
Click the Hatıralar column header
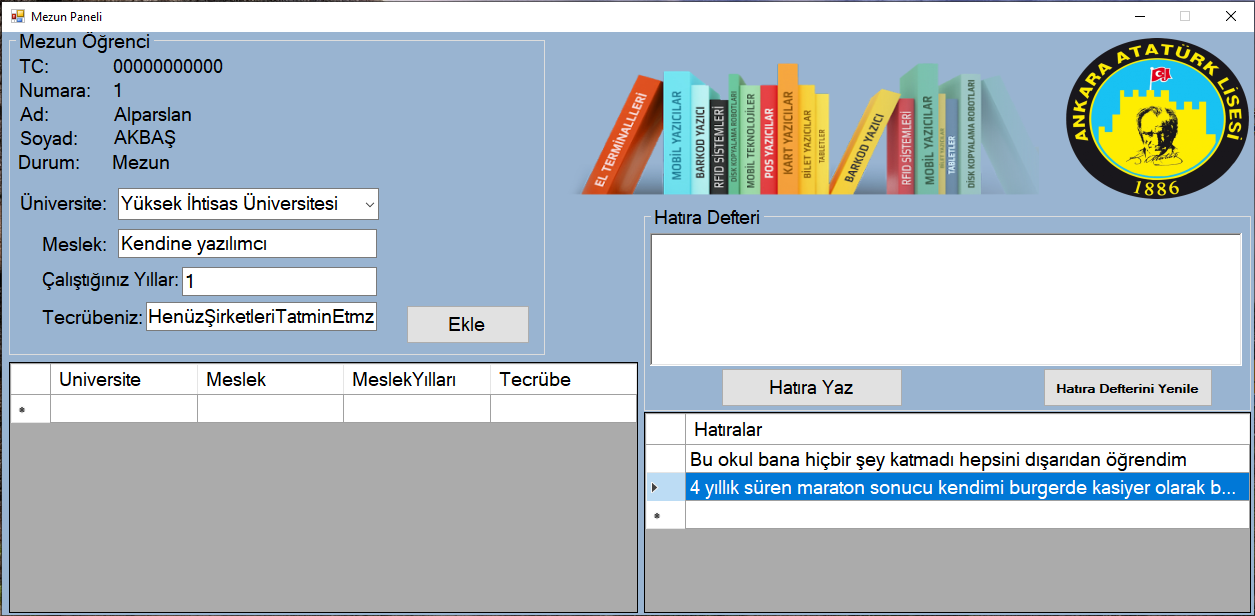[x=967, y=430]
